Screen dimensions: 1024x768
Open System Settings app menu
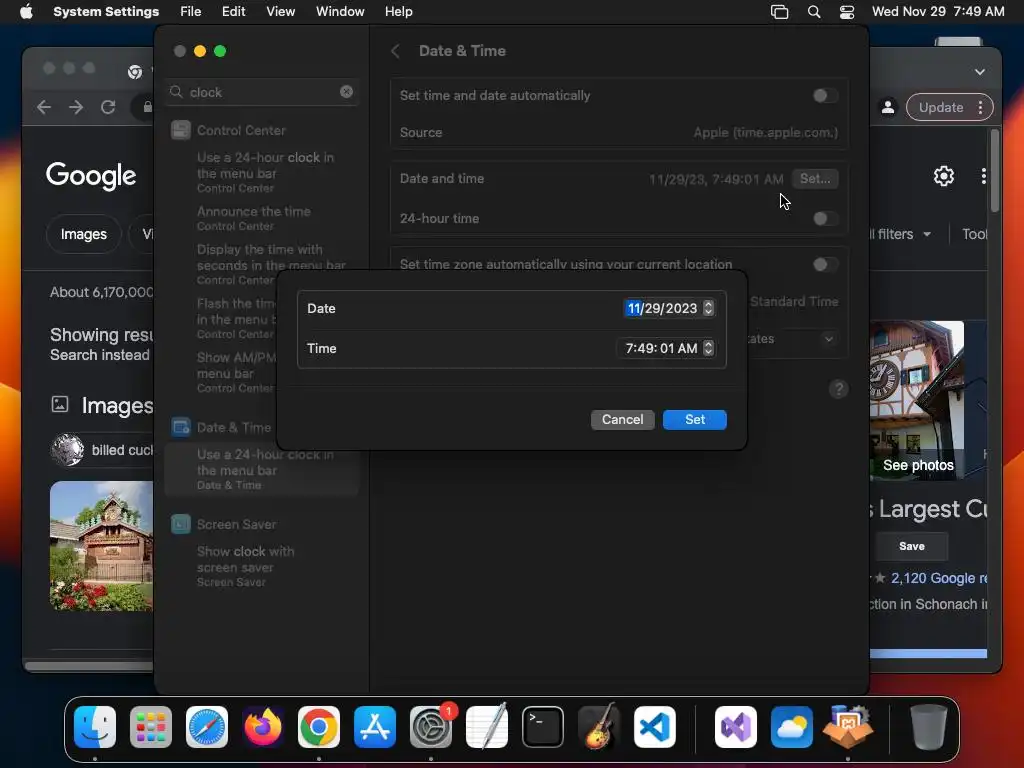[x=106, y=12]
